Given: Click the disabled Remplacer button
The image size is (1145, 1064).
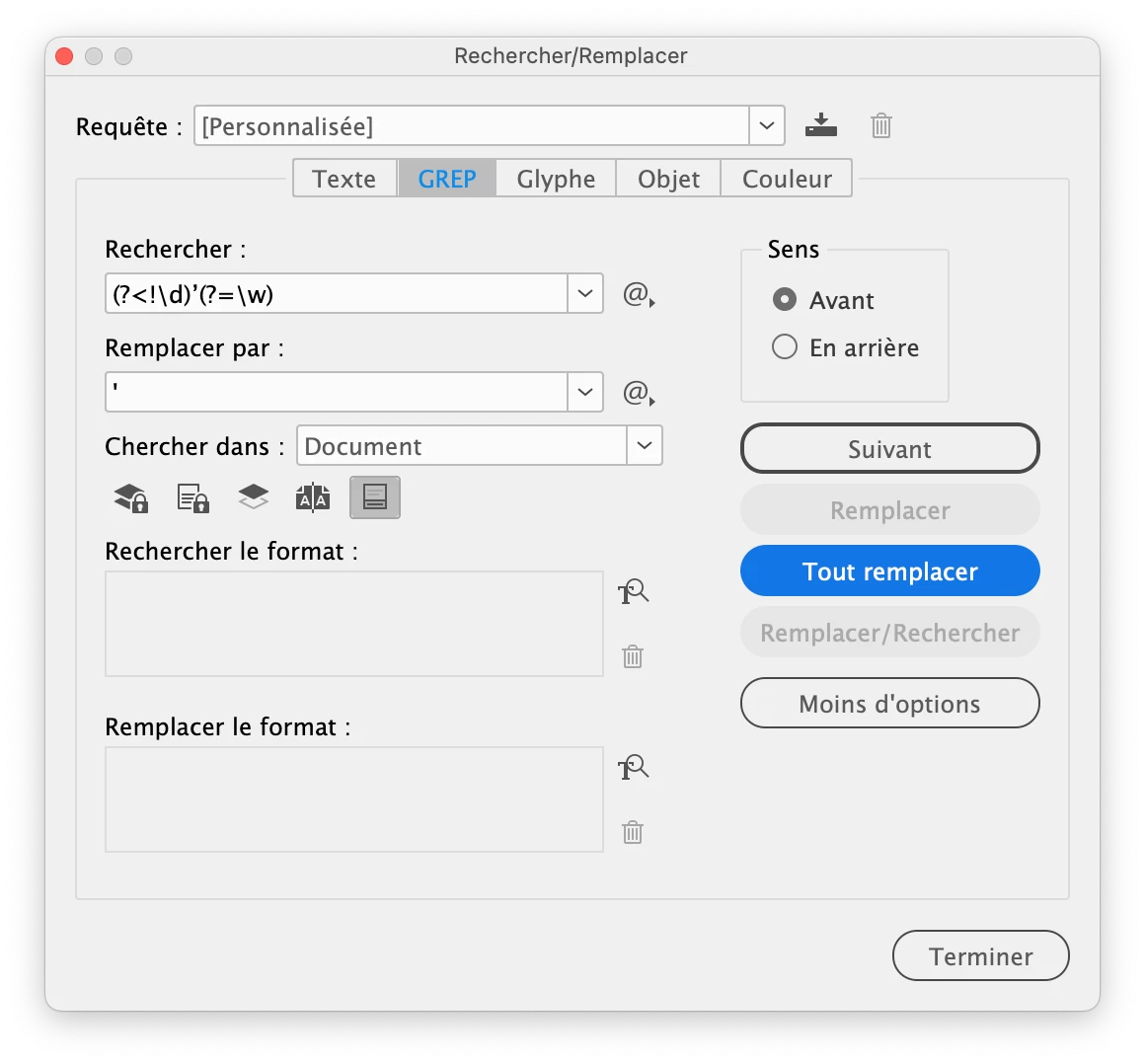Looking at the screenshot, I should [x=889, y=509].
